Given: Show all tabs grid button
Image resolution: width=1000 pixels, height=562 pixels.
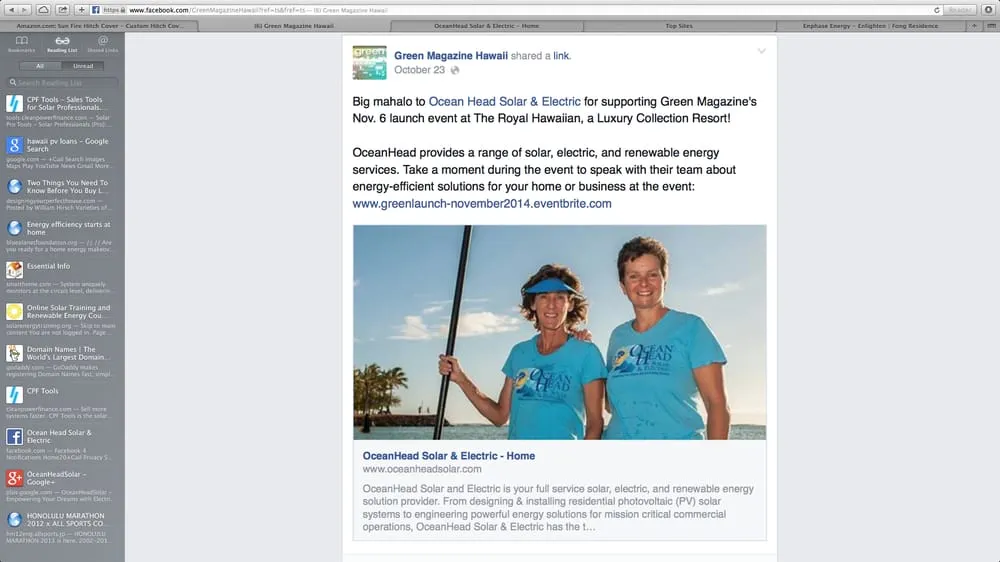Looking at the screenshot, I should (991, 26).
